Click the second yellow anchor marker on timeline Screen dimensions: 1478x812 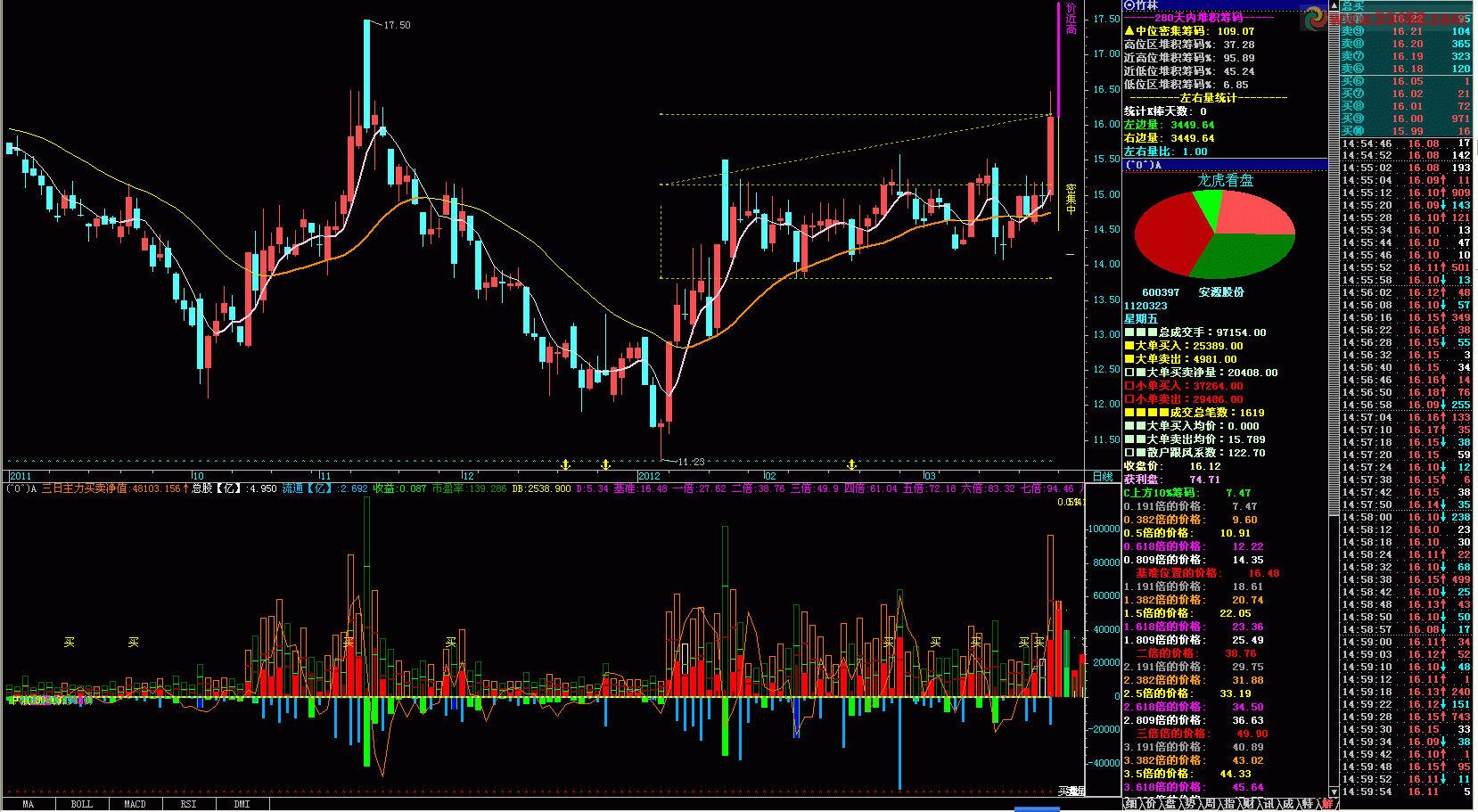pos(606,464)
